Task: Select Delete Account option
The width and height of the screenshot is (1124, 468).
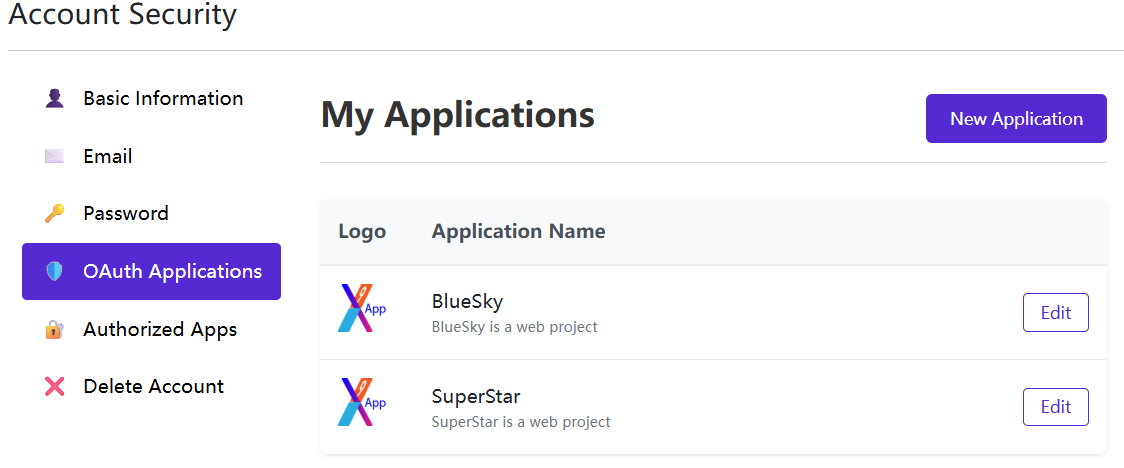Action: (x=151, y=386)
